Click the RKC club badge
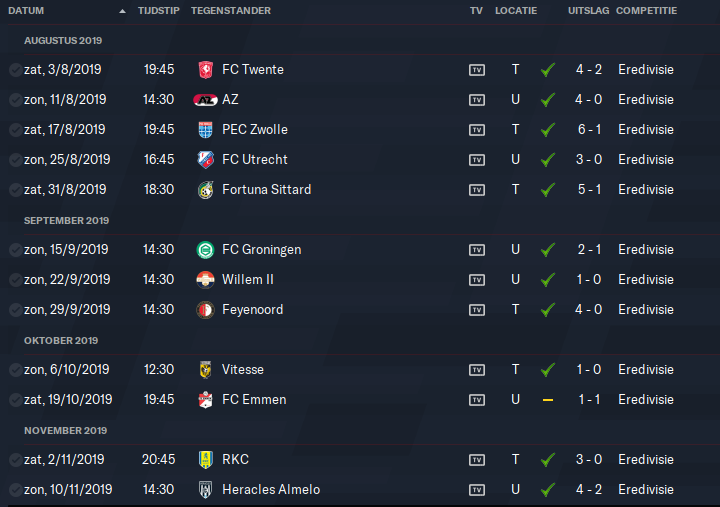Viewport: 720px width, 507px height. click(x=205, y=460)
